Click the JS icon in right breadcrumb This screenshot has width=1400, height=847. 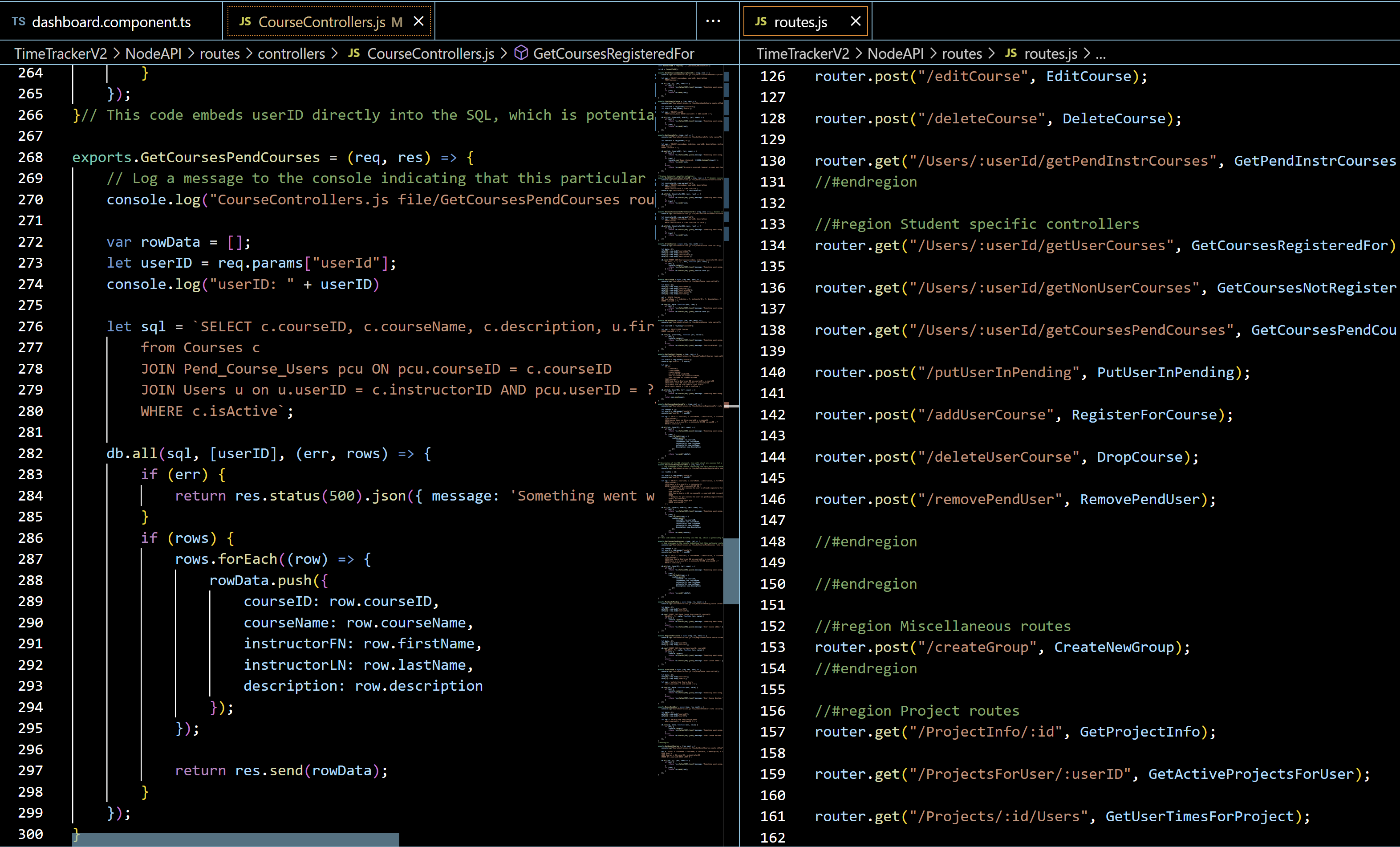(1011, 53)
